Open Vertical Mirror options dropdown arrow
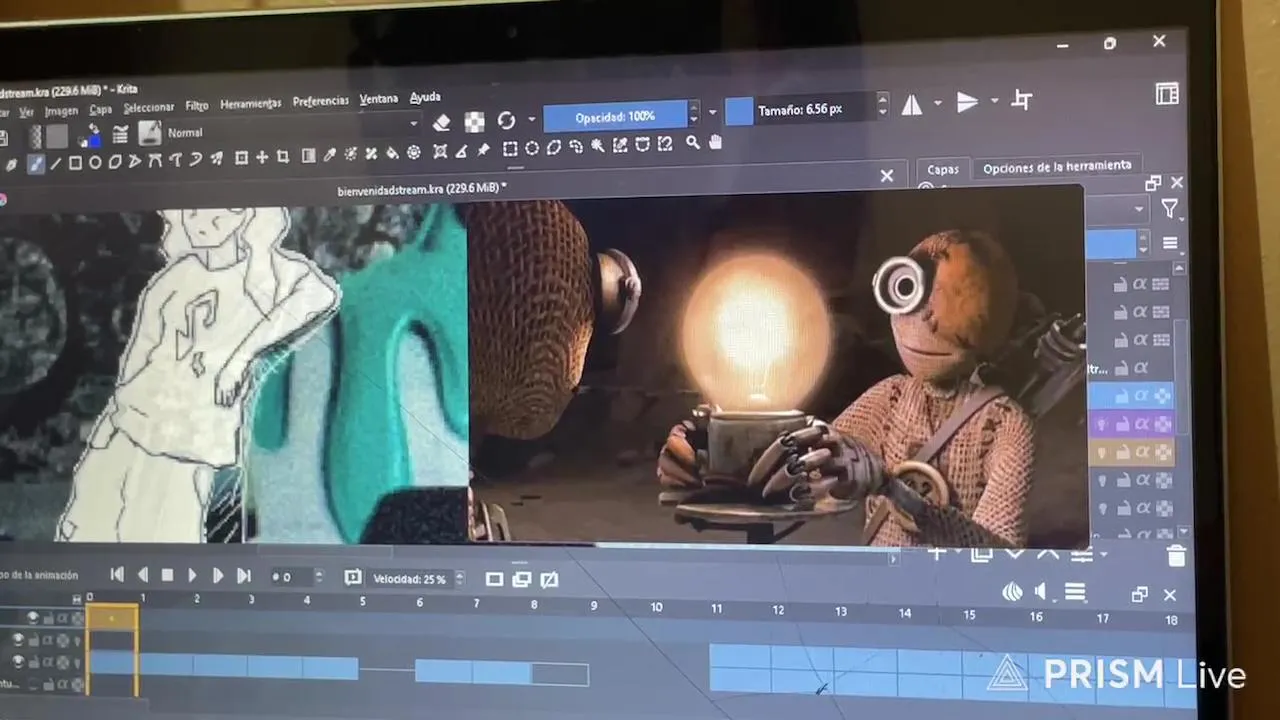The image size is (1280, 720). [994, 101]
